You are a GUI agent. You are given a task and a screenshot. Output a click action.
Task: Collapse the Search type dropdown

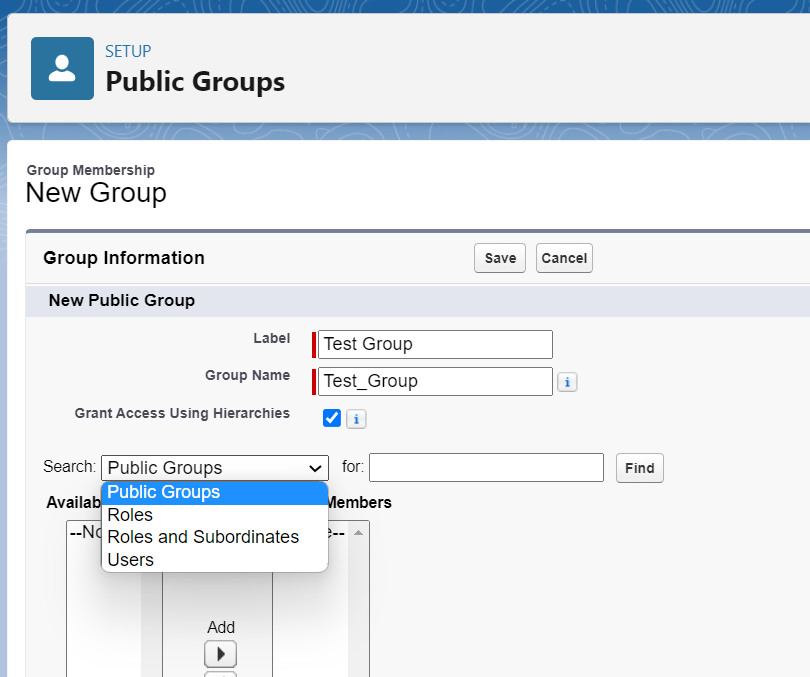coord(215,468)
